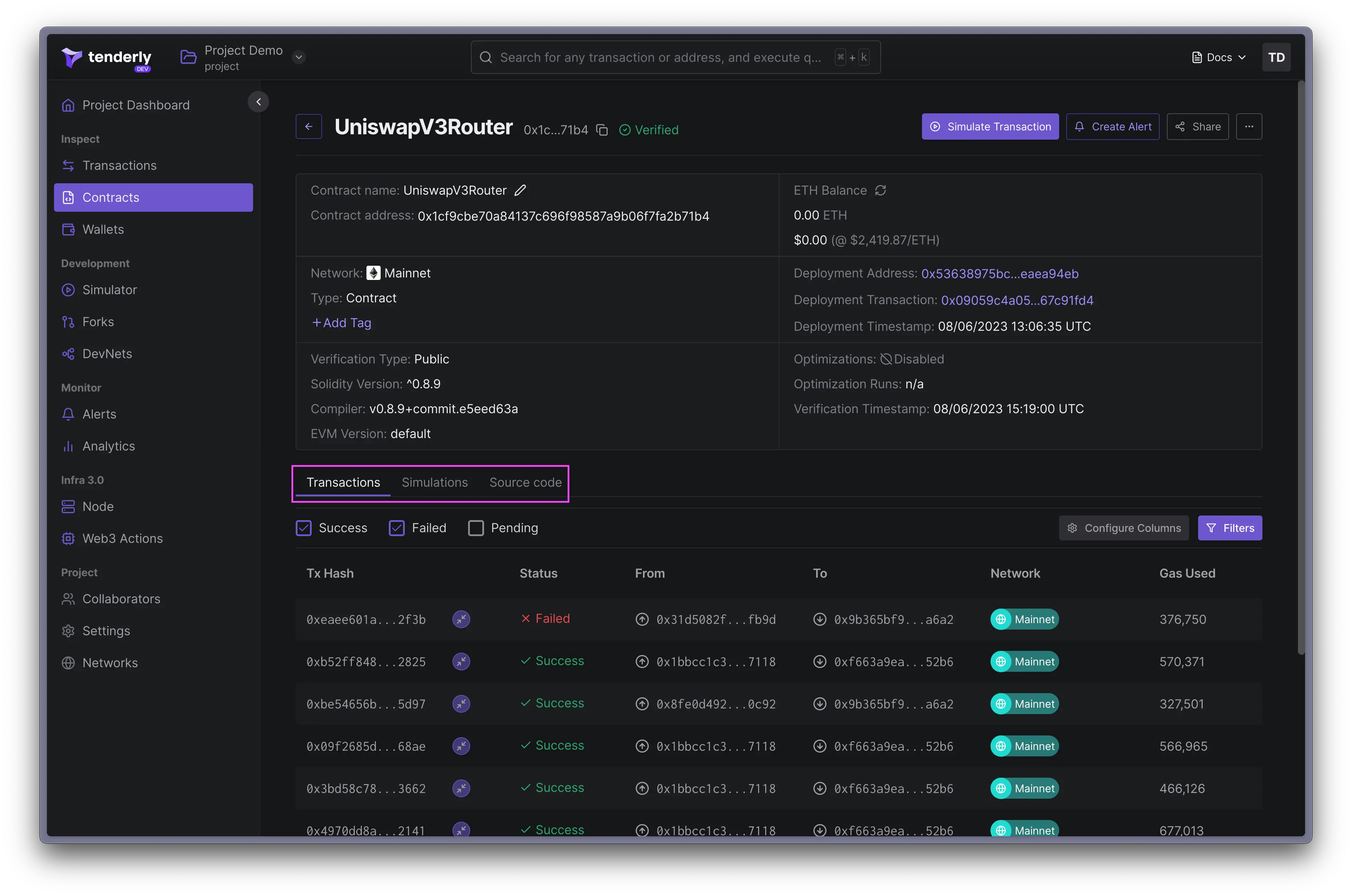Click the Simulate Transaction button

pyautogui.click(x=989, y=126)
